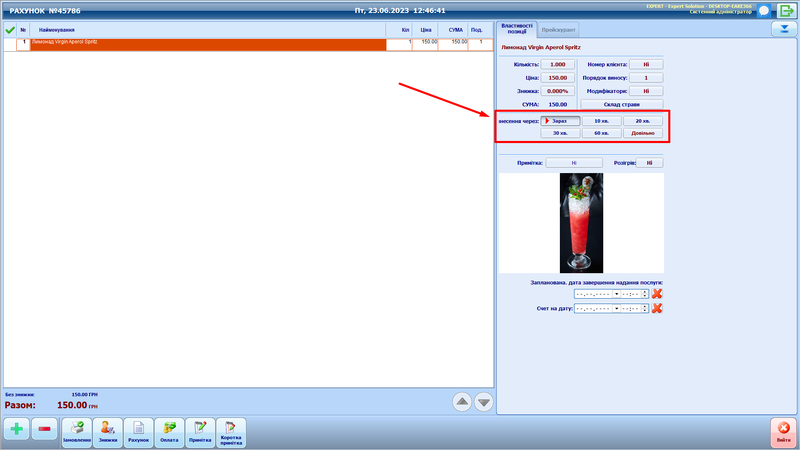Image resolution: width=800 pixels, height=450 pixels.
Task: Open Замовлення with the printer icon
Action: [x=77, y=431]
